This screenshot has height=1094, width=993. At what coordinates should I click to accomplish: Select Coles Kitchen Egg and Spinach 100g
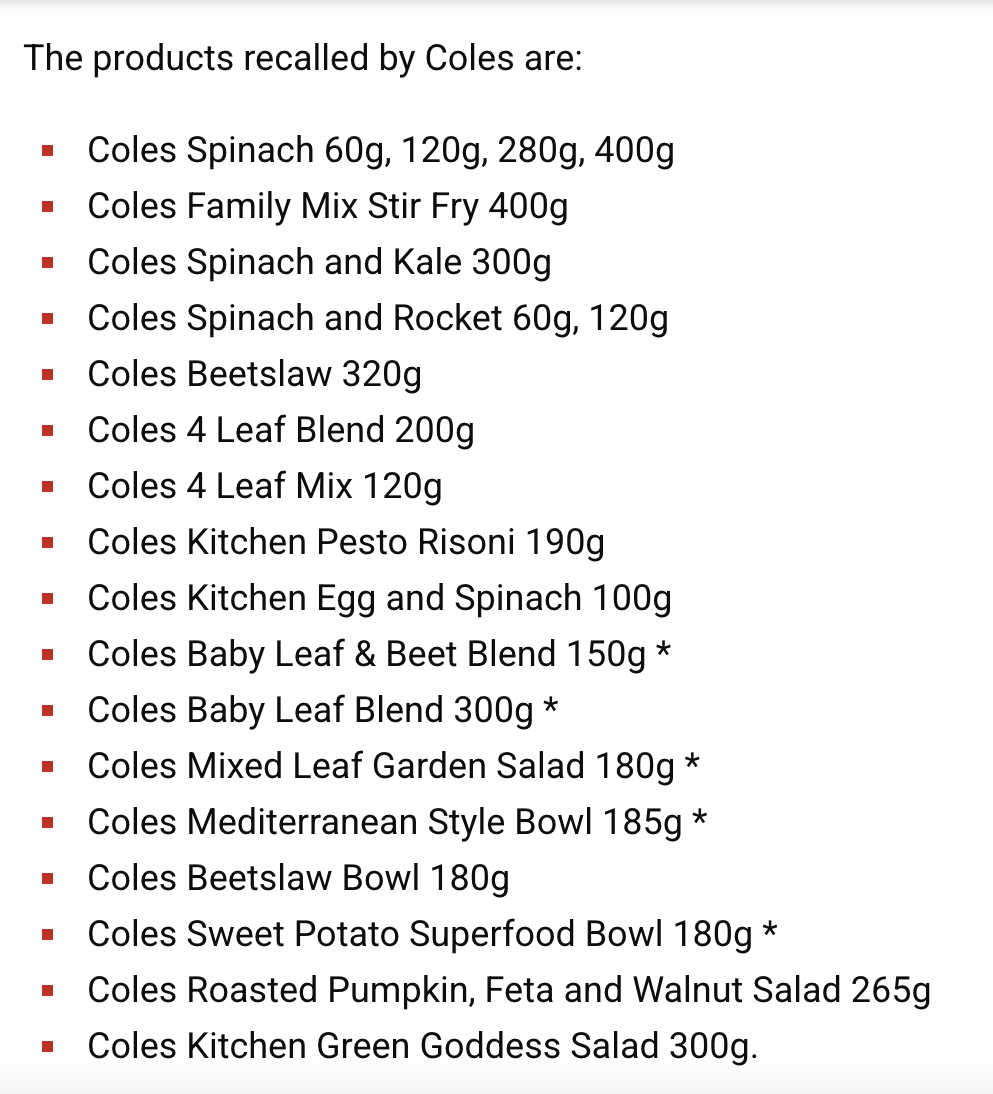click(380, 599)
